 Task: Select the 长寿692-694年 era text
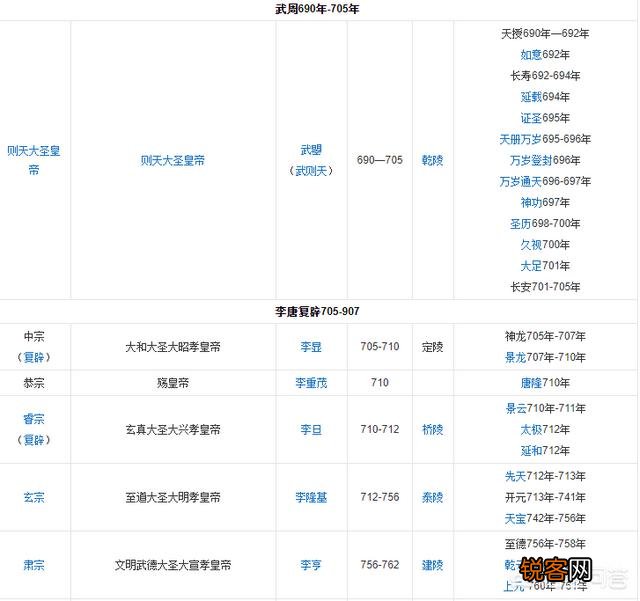pos(545,76)
